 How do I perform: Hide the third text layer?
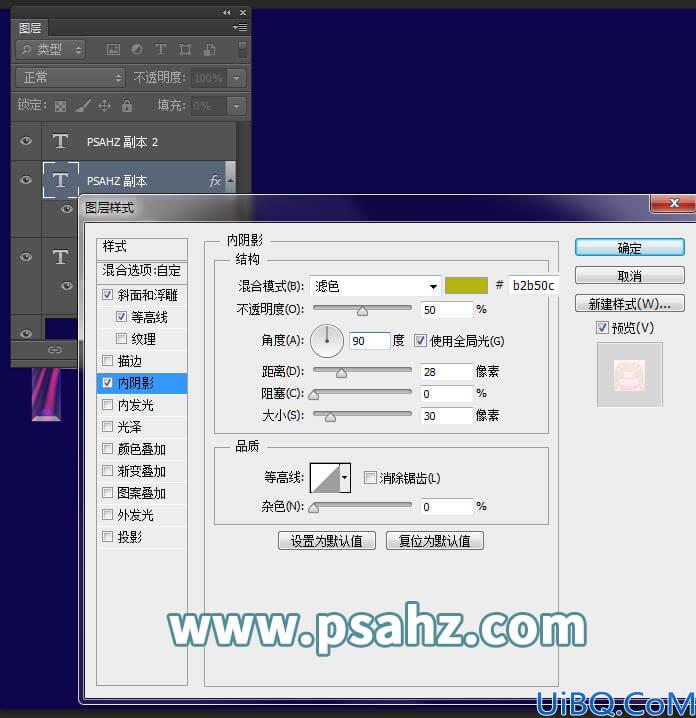tap(26, 256)
